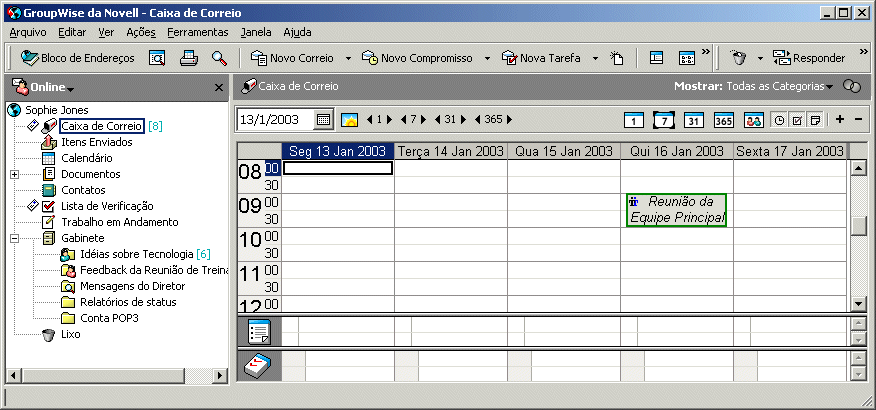Open the Calendário folder
This screenshot has height=410, width=876.
coord(87,158)
